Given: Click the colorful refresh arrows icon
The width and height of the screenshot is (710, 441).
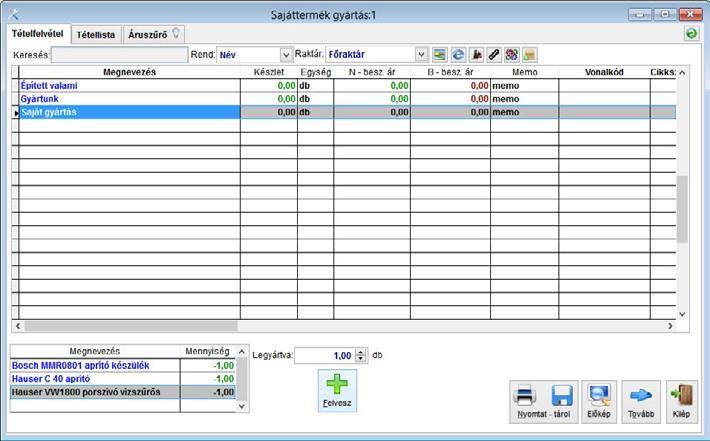Looking at the screenshot, I should 512,55.
